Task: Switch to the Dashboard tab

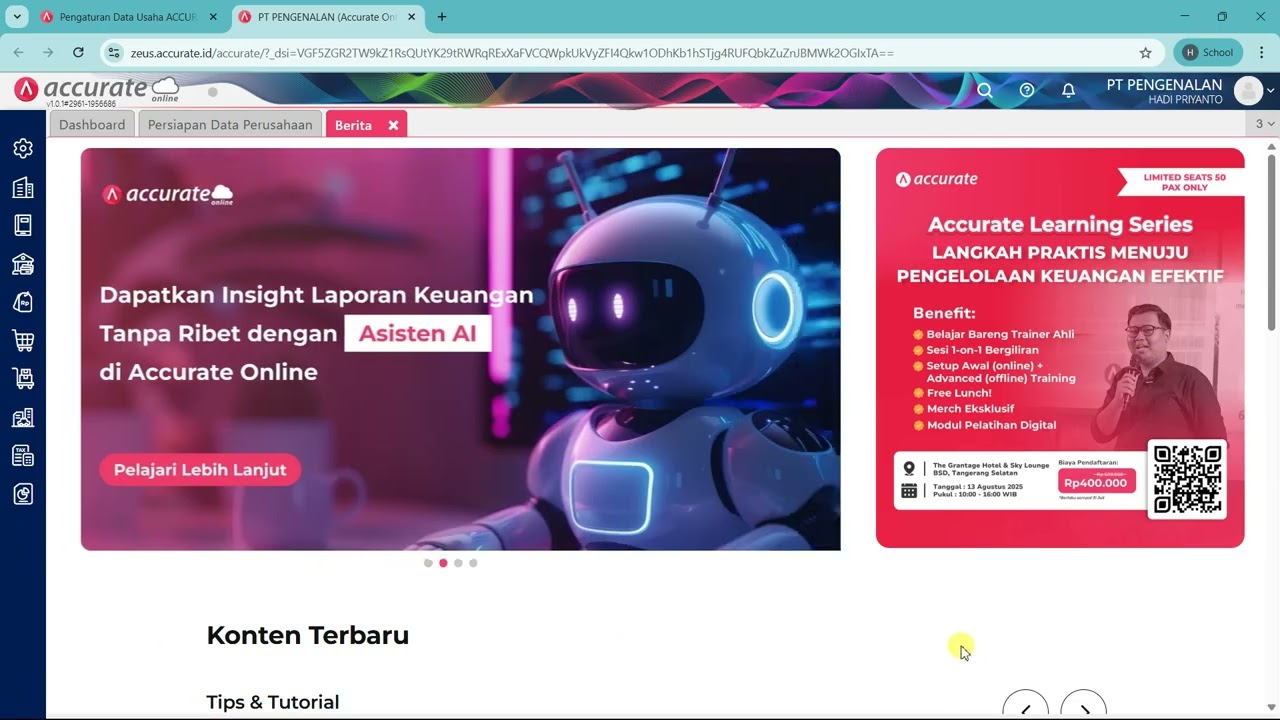Action: (92, 125)
